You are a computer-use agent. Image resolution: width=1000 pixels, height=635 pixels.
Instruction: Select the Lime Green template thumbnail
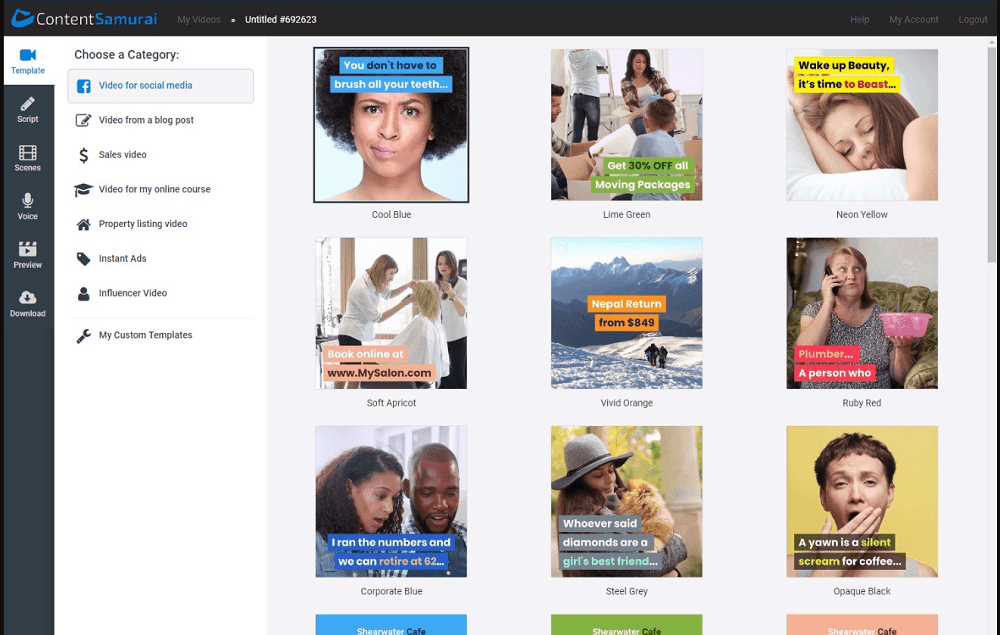626,125
